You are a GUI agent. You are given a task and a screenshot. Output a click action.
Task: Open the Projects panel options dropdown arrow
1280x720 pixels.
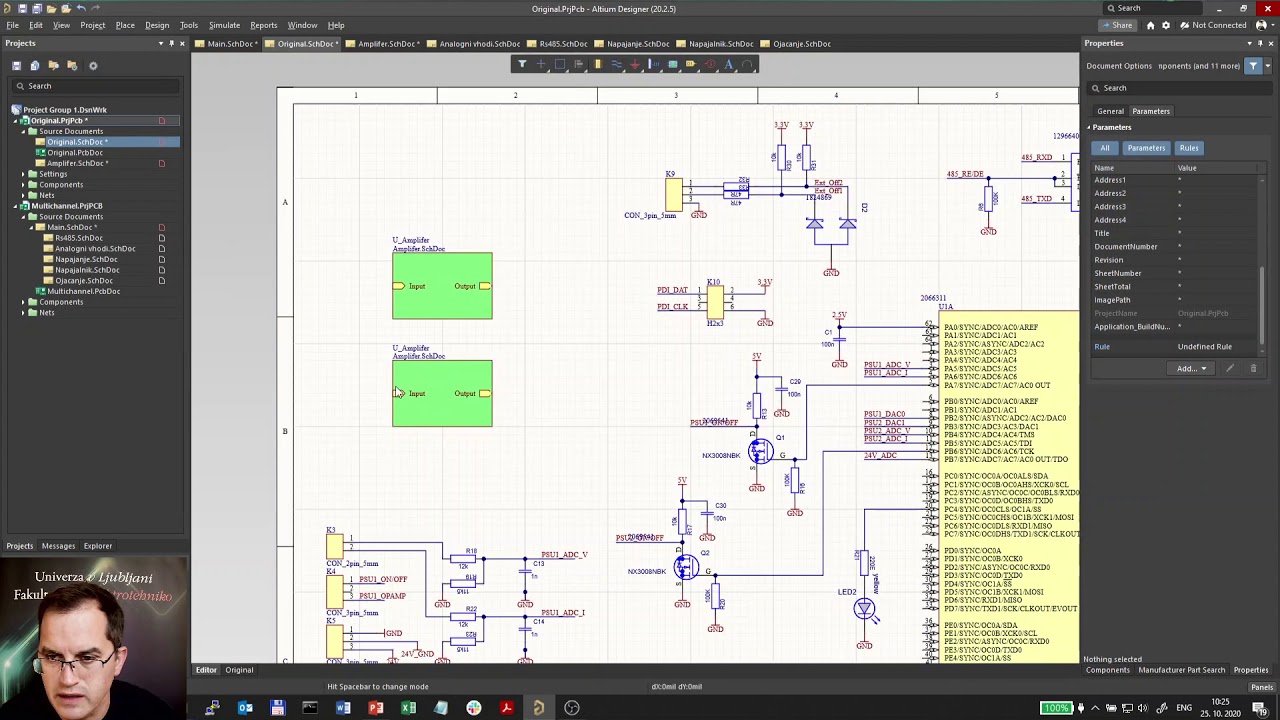tap(161, 43)
